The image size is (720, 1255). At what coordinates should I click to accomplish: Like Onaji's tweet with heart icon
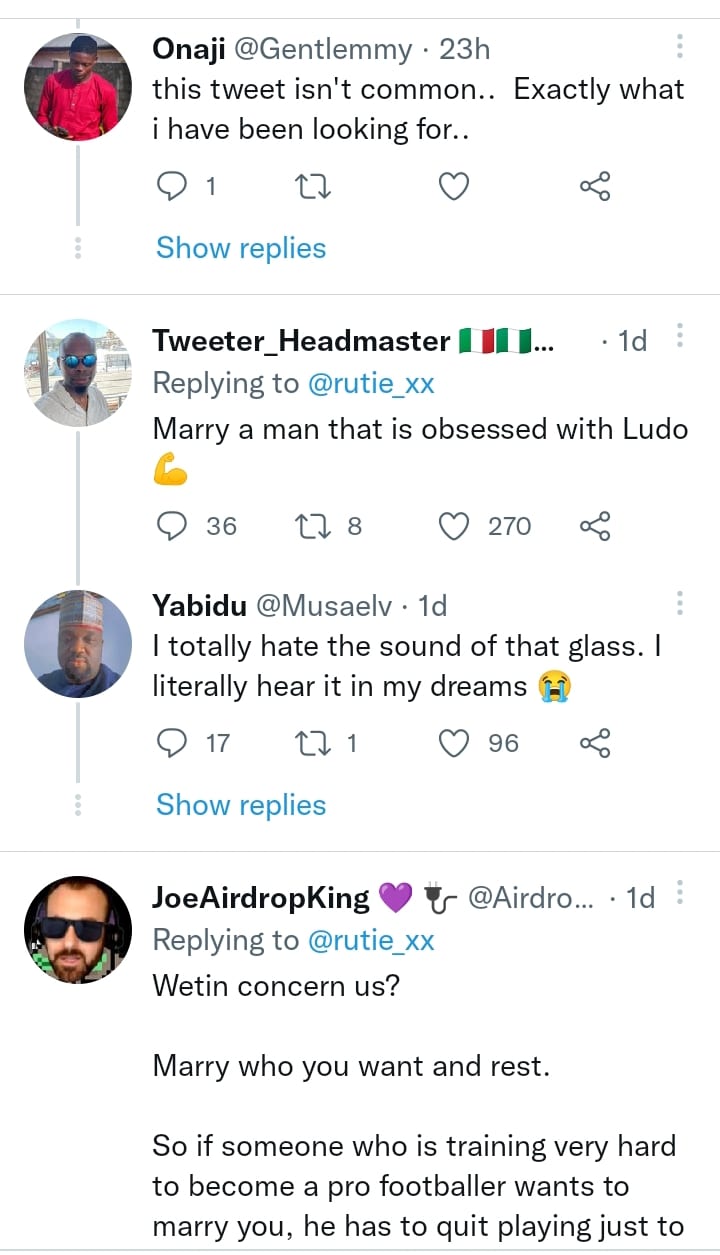coord(455,186)
